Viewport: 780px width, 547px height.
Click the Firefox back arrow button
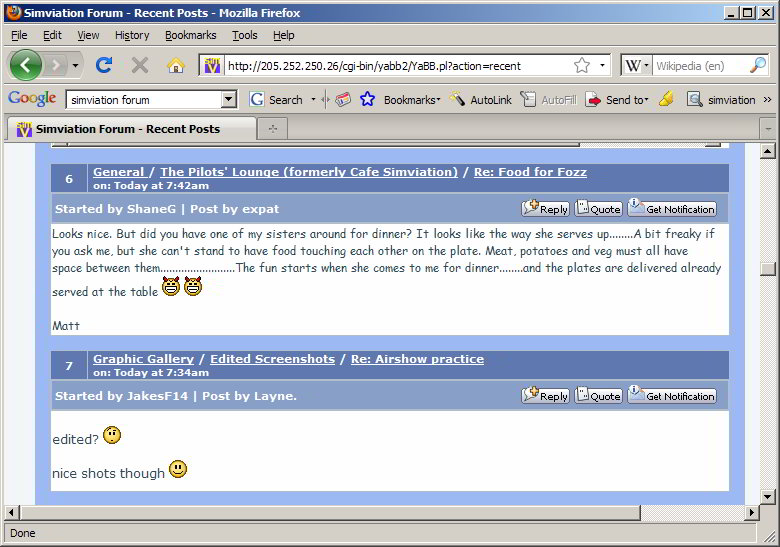26,65
